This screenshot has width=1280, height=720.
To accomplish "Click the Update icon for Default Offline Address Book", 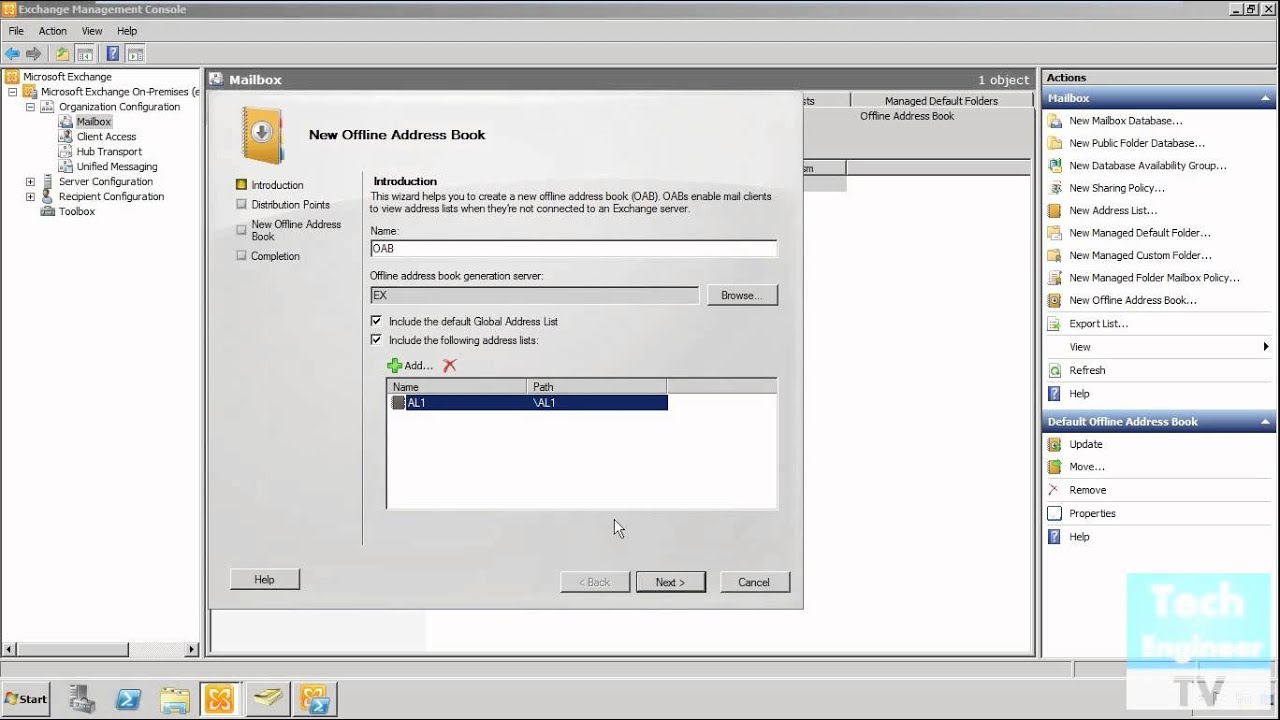I will (1054, 444).
